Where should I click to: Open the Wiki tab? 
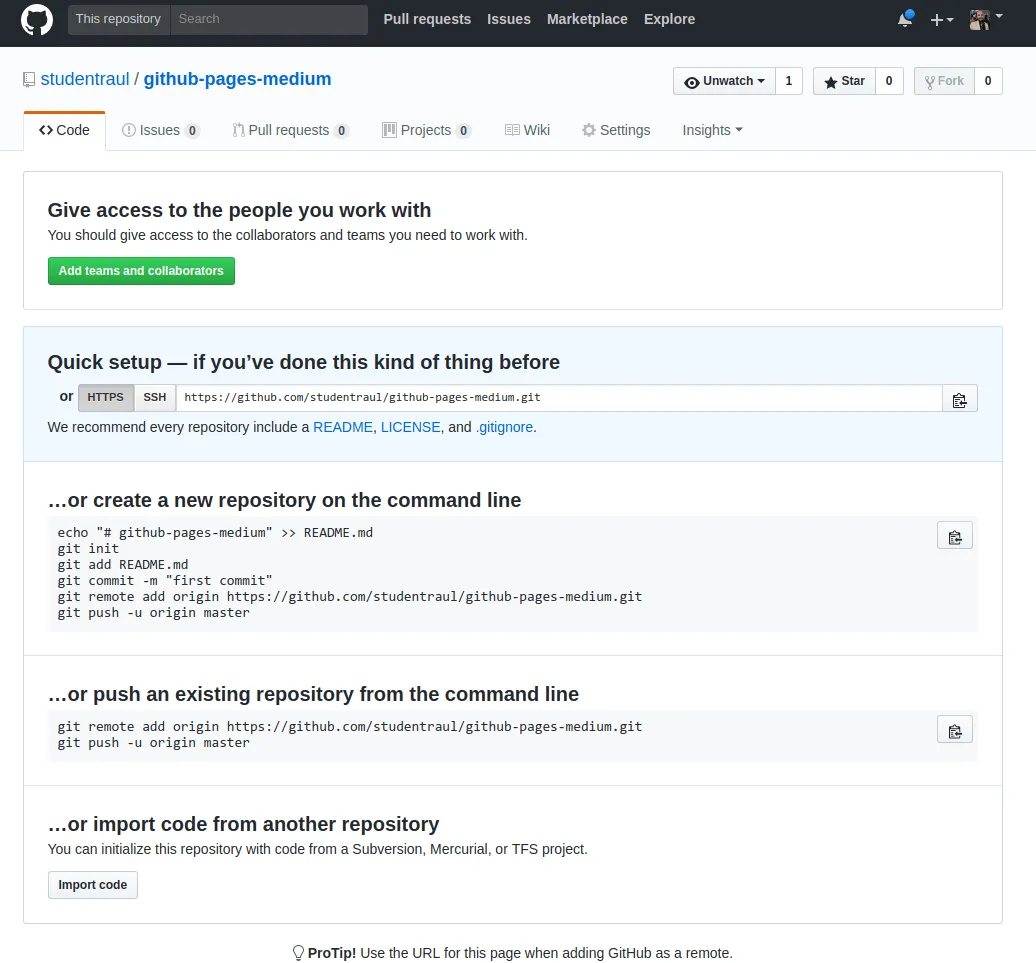tap(527, 130)
